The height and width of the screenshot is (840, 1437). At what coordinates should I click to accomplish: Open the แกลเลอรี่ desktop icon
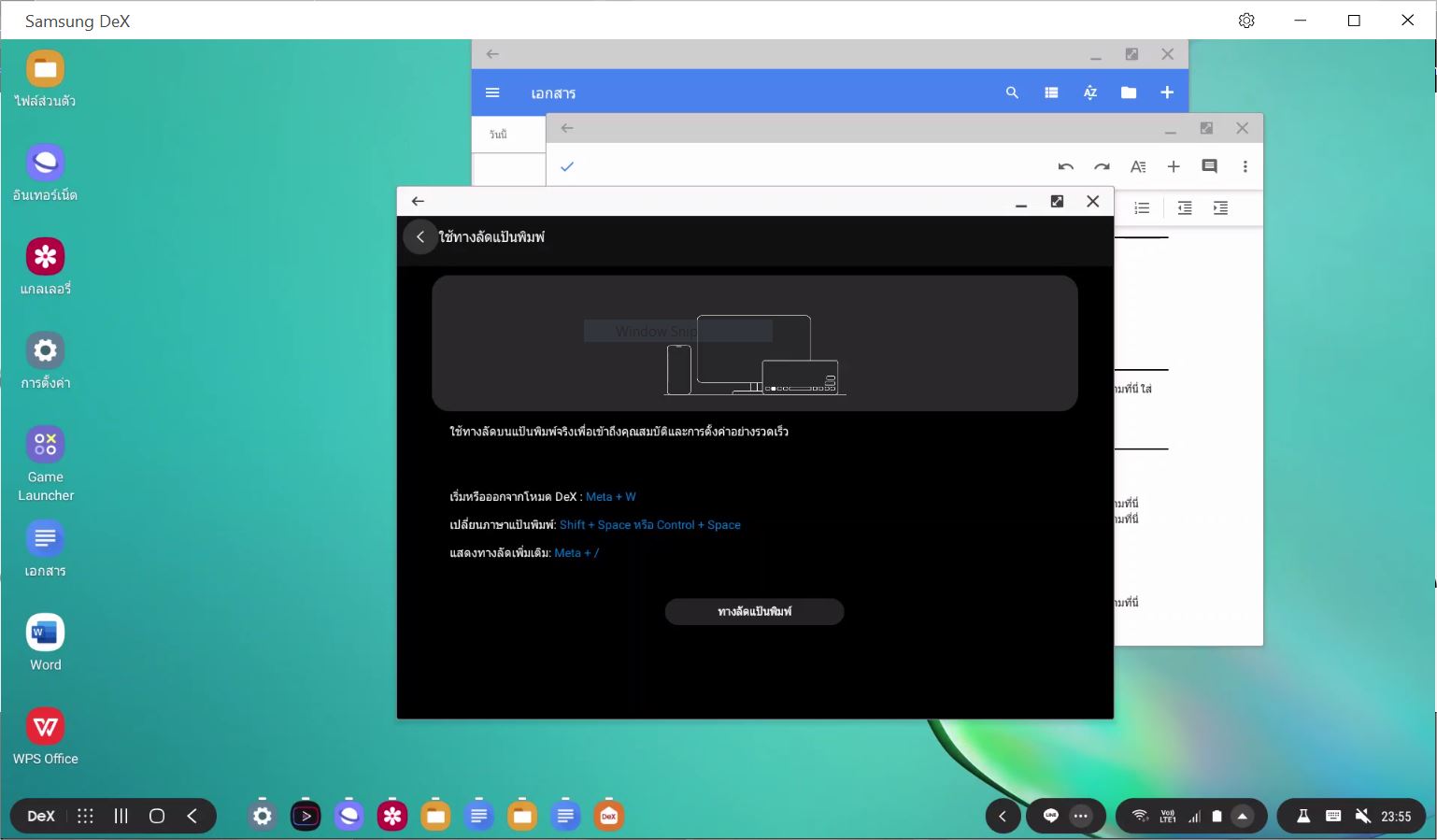[45, 267]
